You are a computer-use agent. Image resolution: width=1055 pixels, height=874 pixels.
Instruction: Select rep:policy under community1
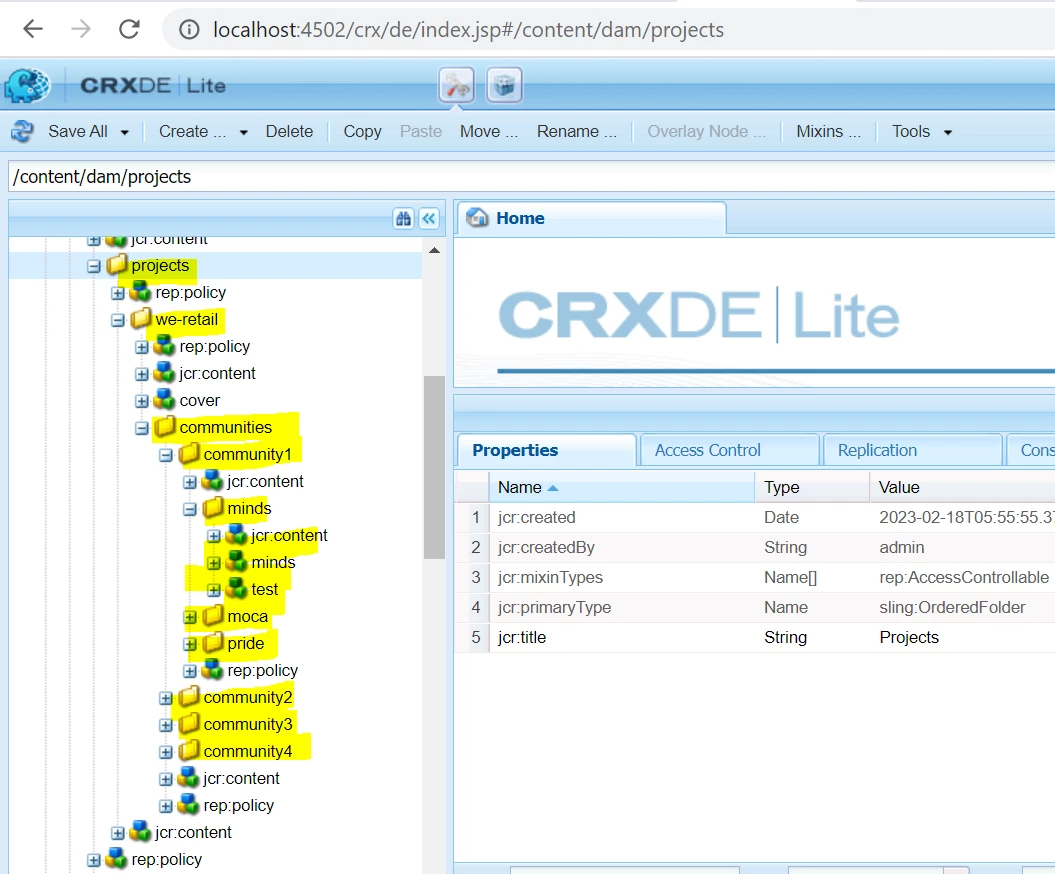(262, 670)
